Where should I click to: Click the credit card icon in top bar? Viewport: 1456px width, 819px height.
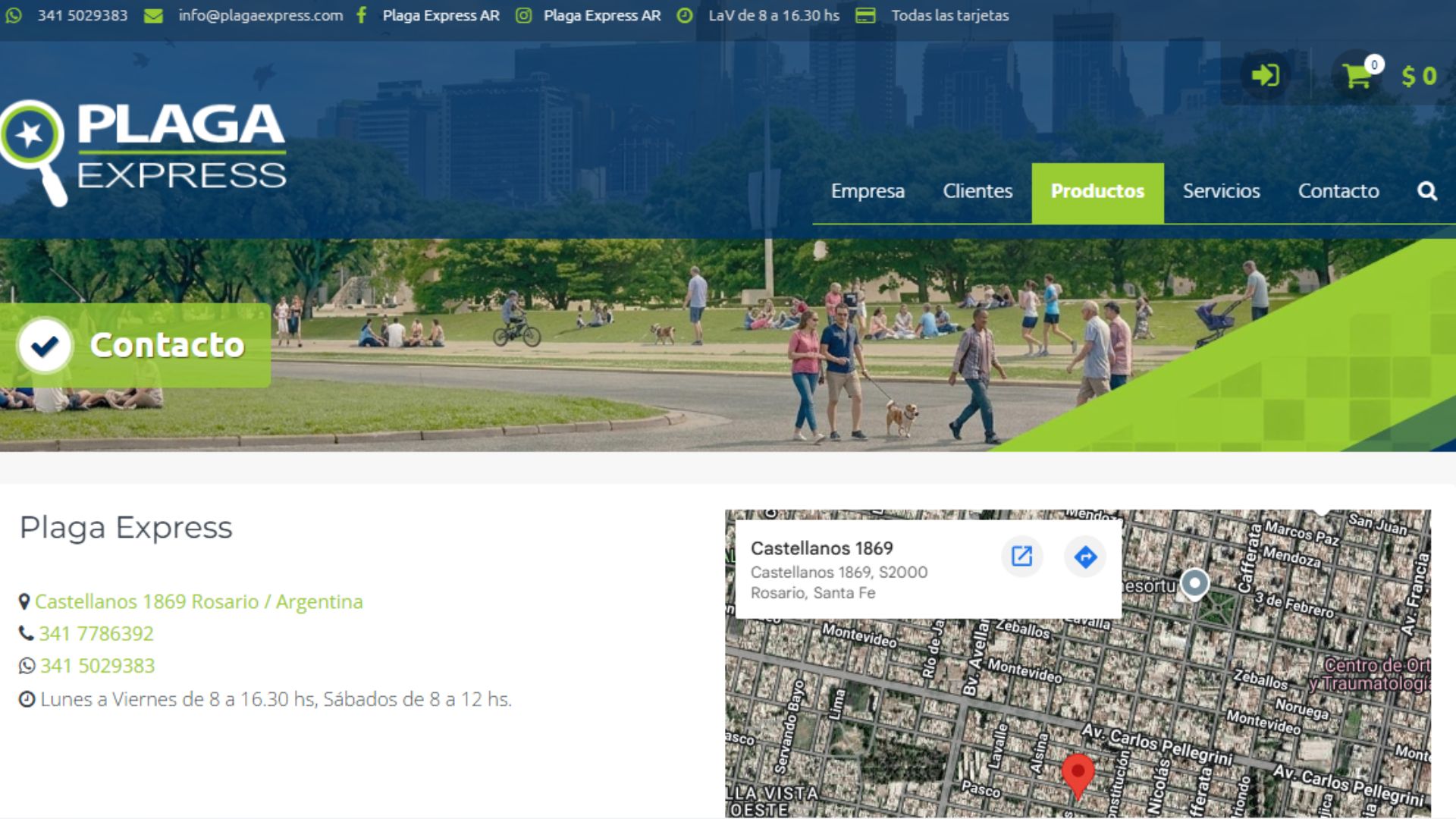pyautogui.click(x=865, y=15)
